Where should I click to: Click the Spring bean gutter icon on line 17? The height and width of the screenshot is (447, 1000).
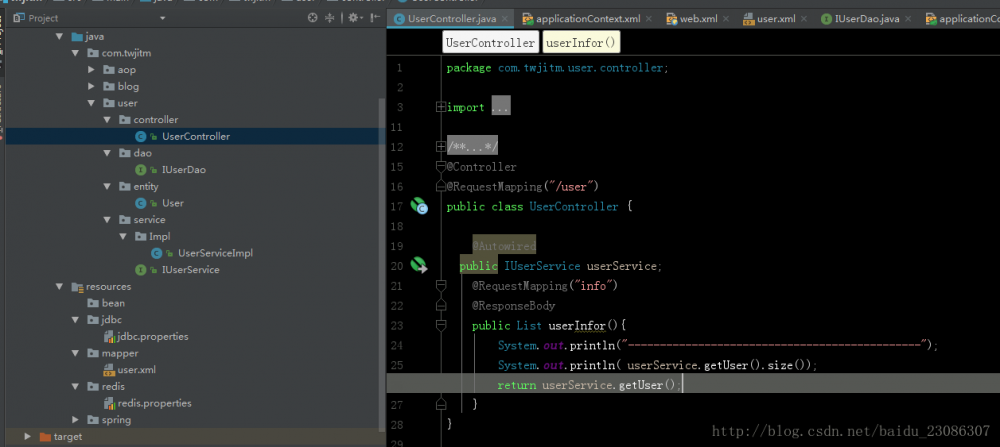419,206
